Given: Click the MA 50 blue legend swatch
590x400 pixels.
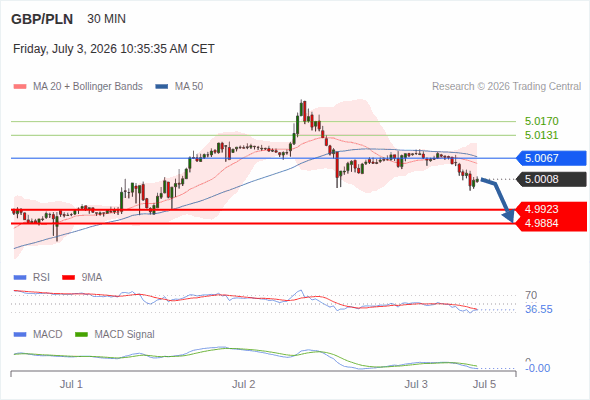Looking at the screenshot, I should coord(162,87).
